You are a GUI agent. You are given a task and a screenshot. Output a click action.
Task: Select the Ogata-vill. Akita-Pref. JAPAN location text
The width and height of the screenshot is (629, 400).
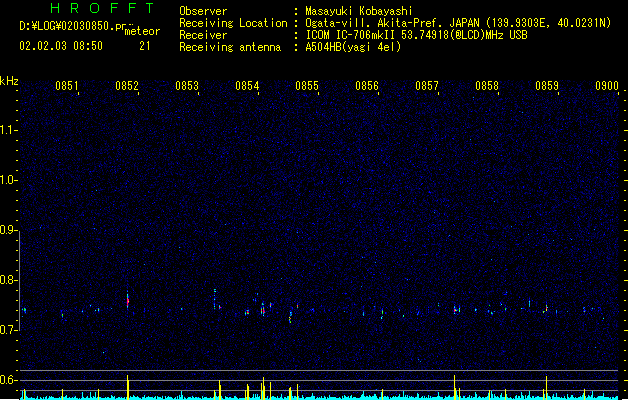point(458,23)
